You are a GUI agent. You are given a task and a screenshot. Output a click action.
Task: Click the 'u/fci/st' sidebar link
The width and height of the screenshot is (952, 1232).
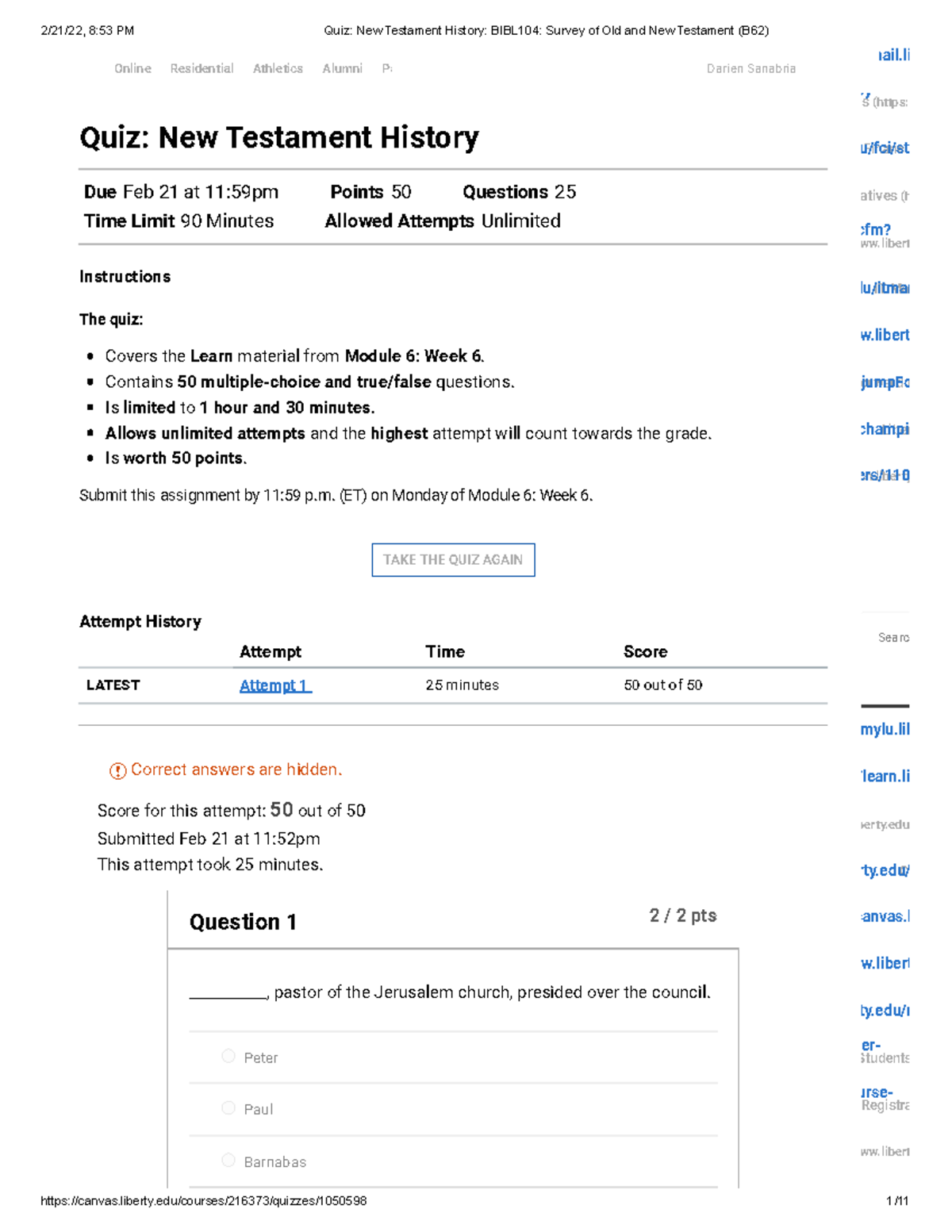(x=885, y=148)
